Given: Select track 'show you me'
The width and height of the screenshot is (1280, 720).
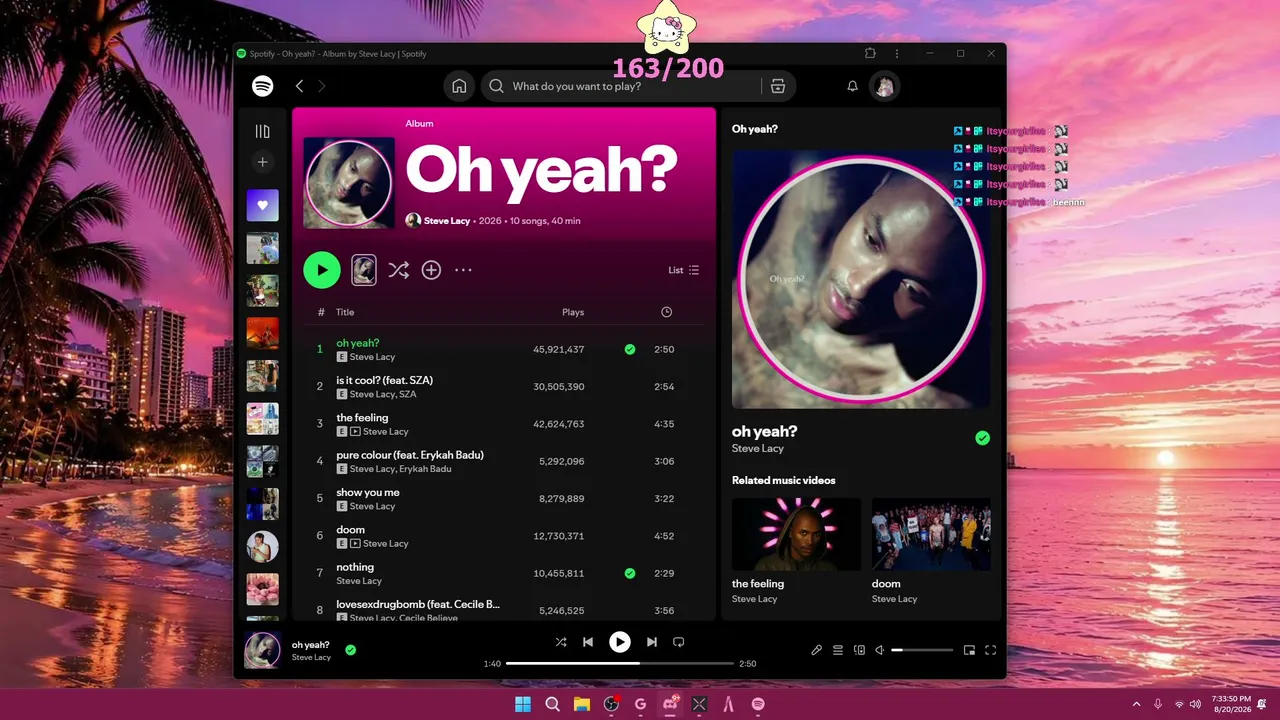Looking at the screenshot, I should [x=368, y=492].
